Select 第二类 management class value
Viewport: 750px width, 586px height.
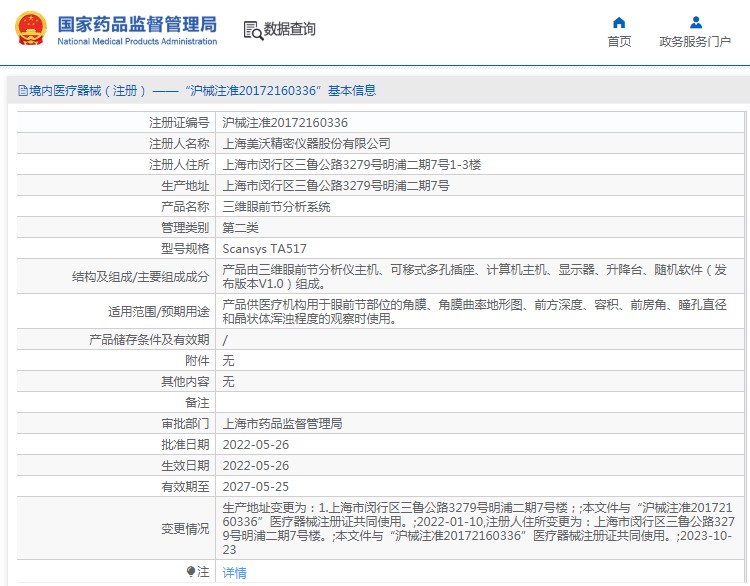pos(241,228)
